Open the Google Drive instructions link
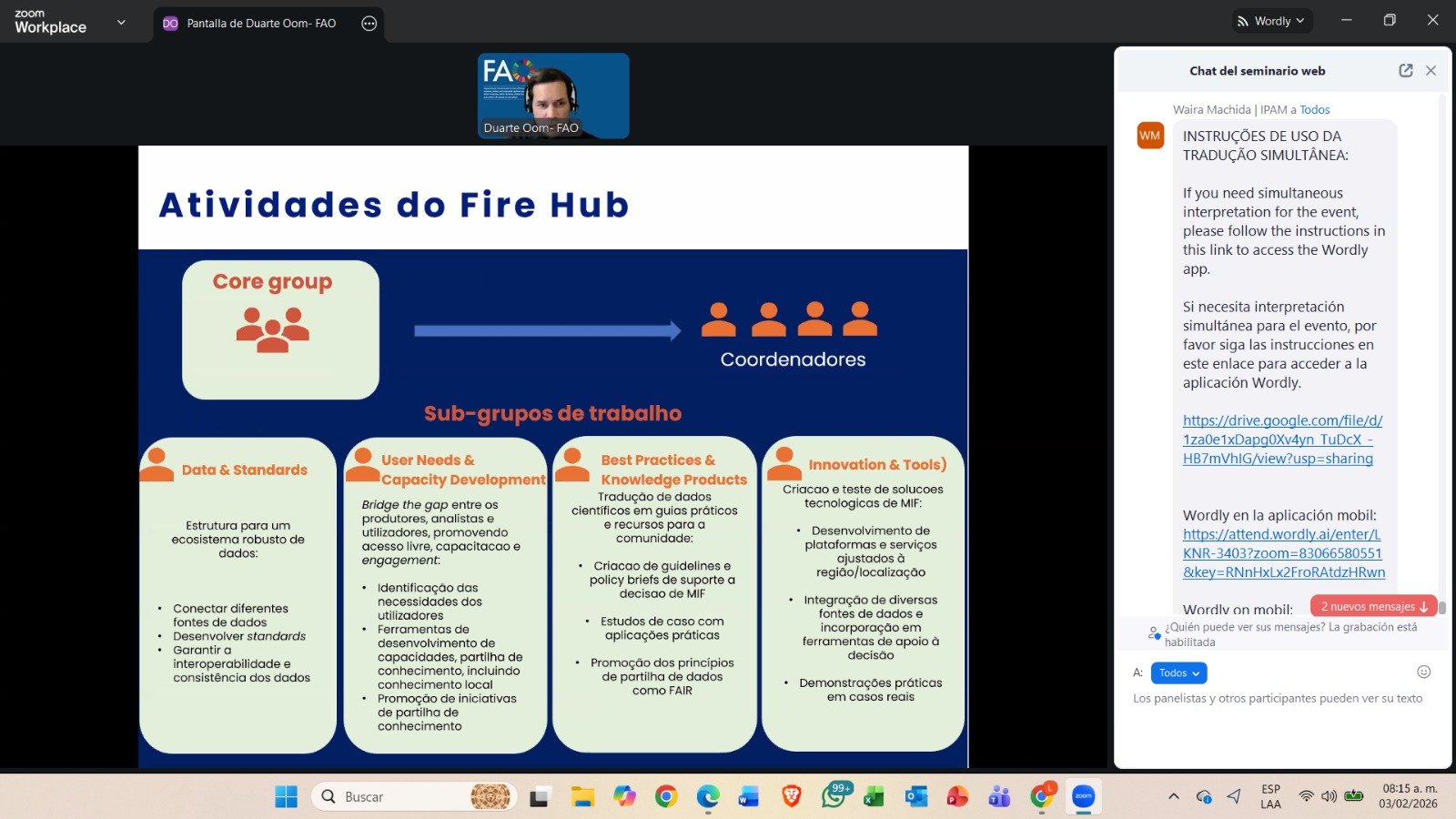 tap(1281, 440)
